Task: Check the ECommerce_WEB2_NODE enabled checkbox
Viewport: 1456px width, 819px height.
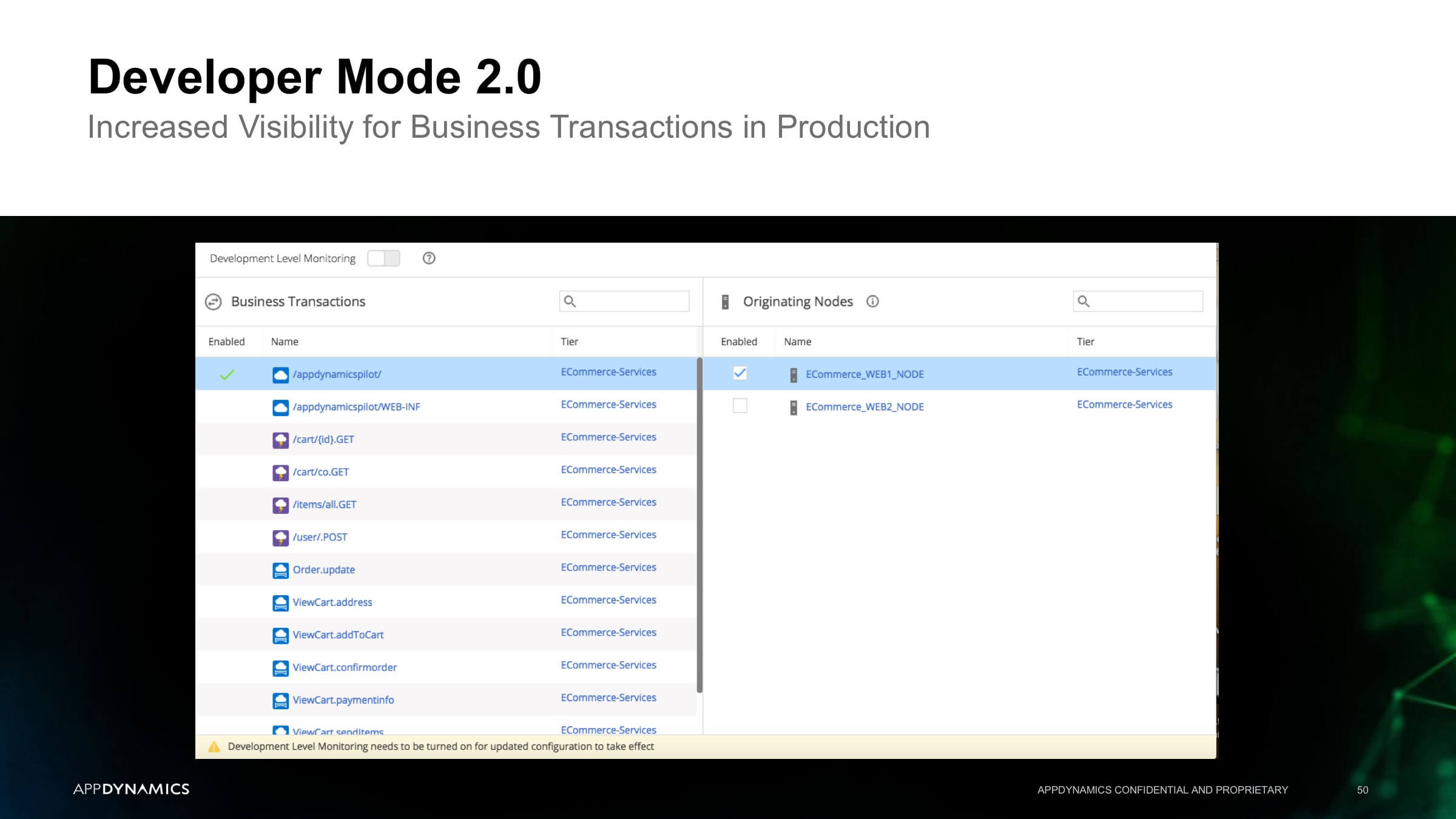Action: point(740,406)
